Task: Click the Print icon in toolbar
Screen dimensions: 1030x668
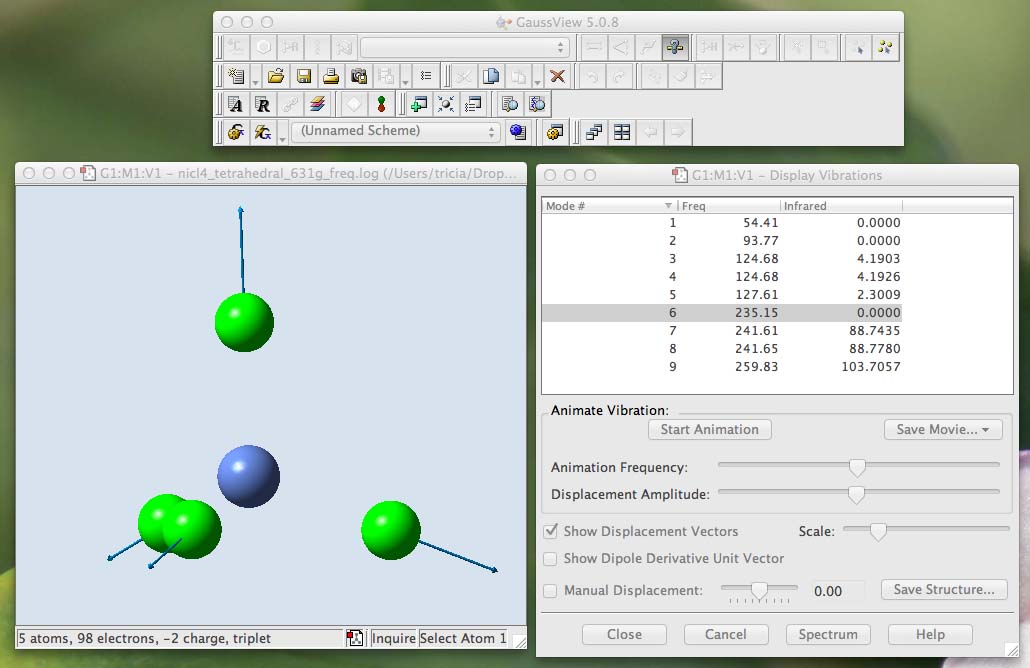Action: (x=331, y=76)
